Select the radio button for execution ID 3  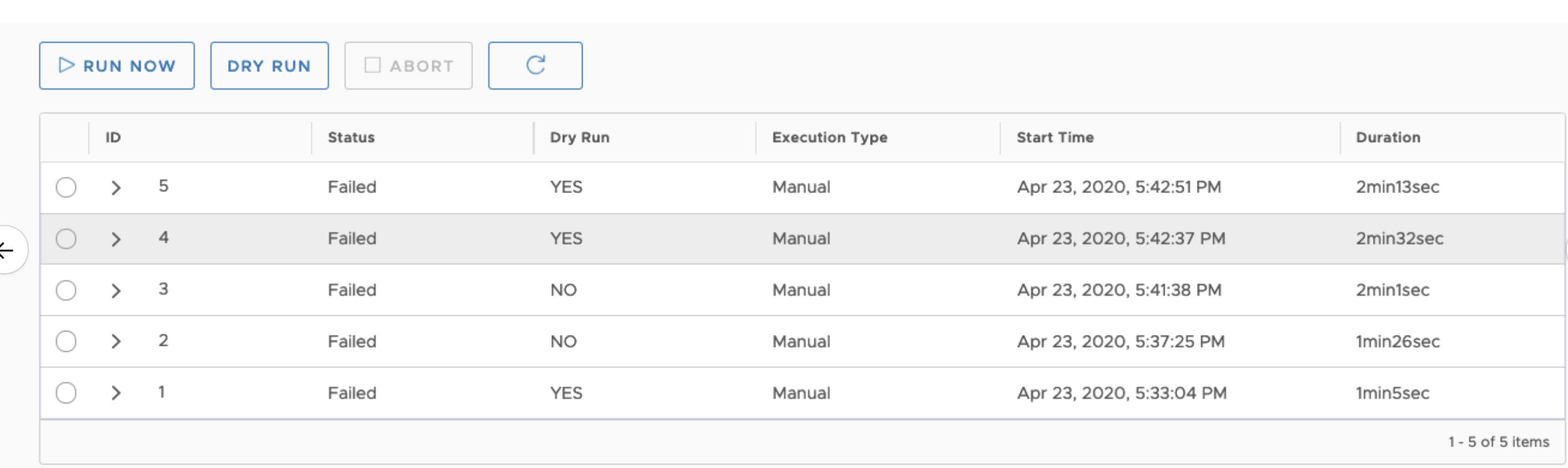tap(66, 289)
